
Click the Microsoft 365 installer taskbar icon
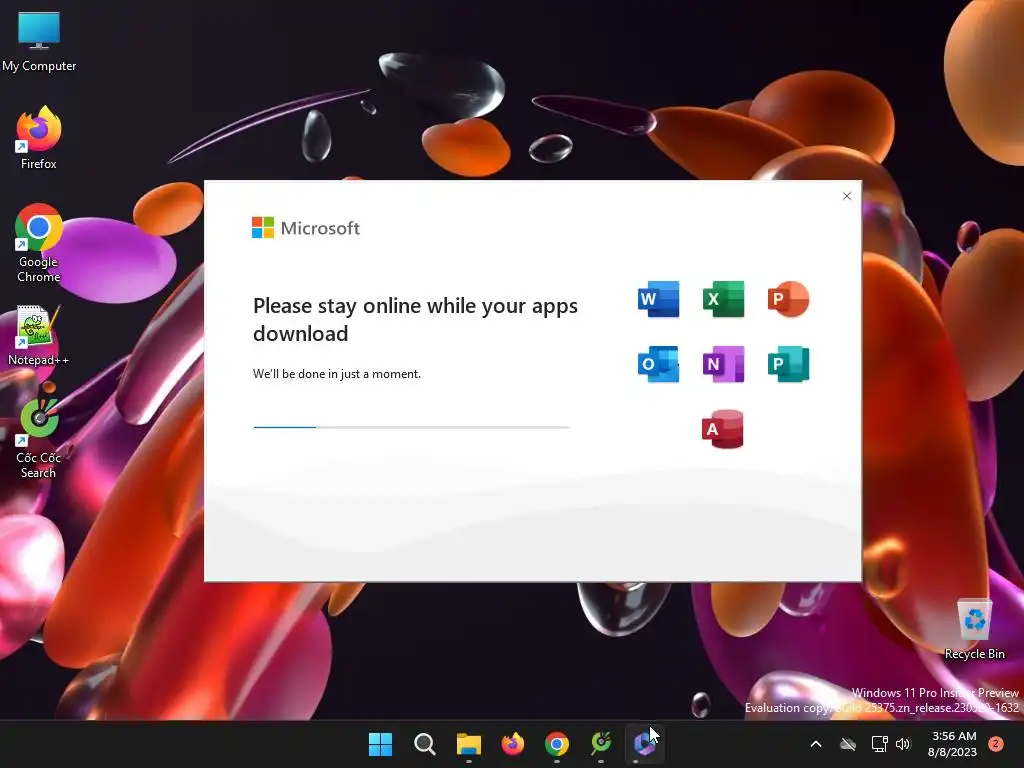(x=645, y=744)
